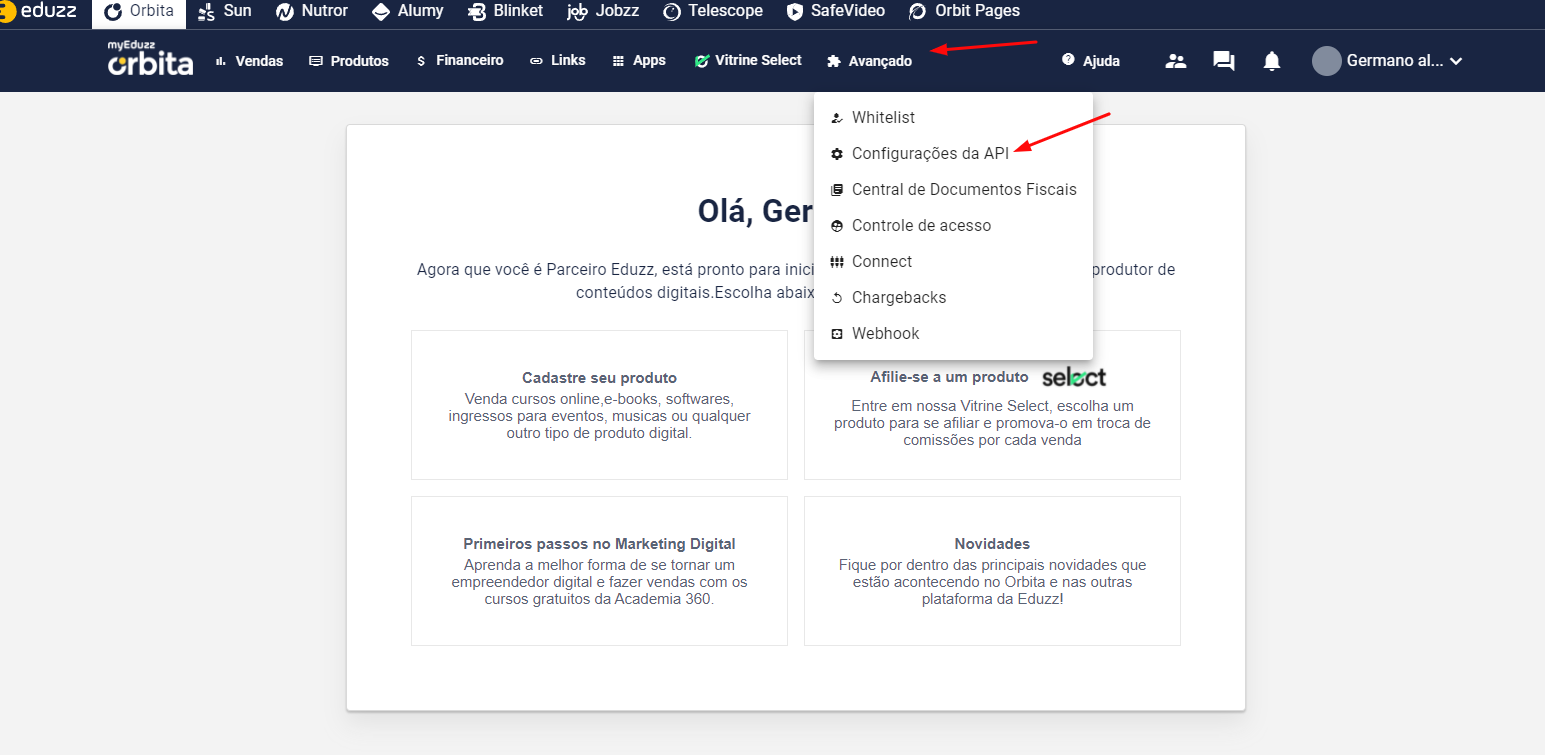Open the chat messages icon
This screenshot has width=1545, height=755.
point(1224,61)
